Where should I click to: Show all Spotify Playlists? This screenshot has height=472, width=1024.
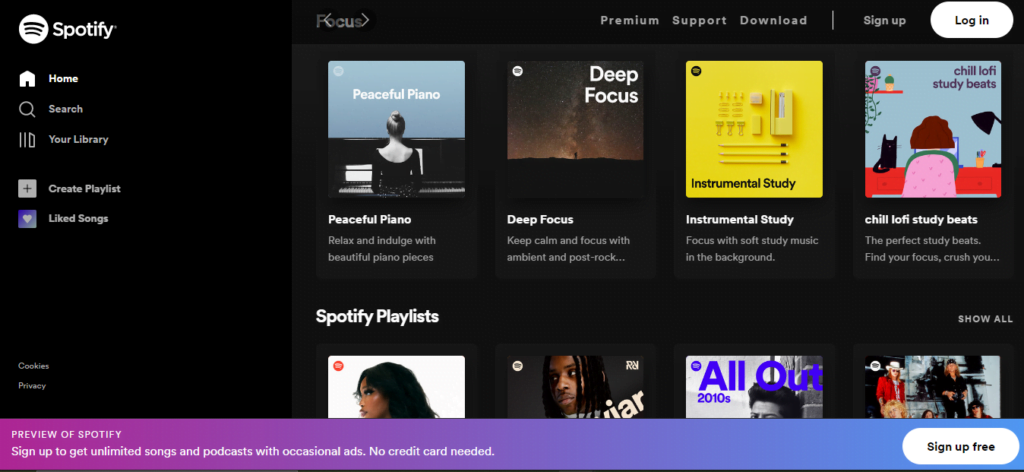click(x=985, y=319)
